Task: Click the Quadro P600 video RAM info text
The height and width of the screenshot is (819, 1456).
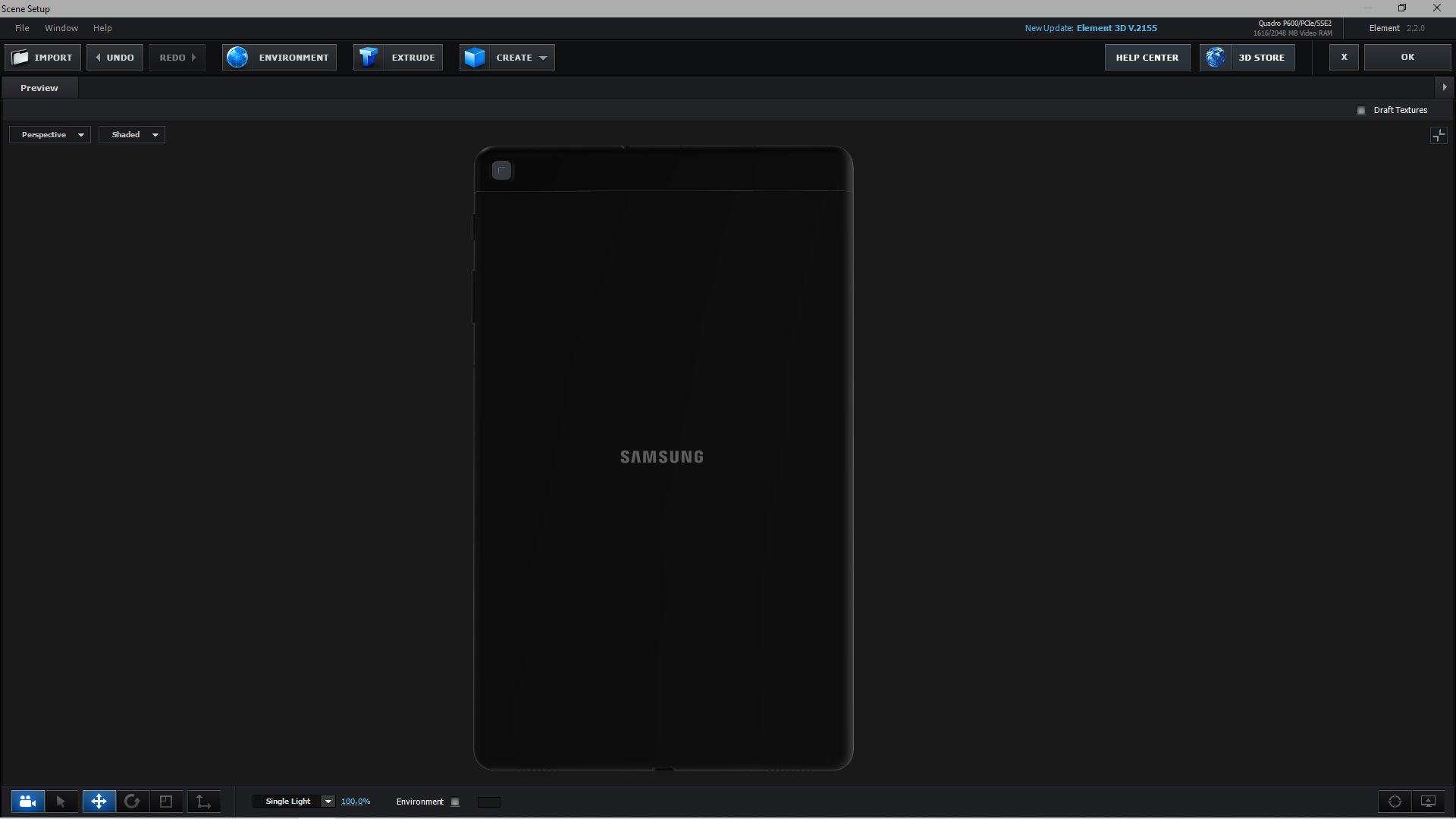Action: (x=1293, y=28)
